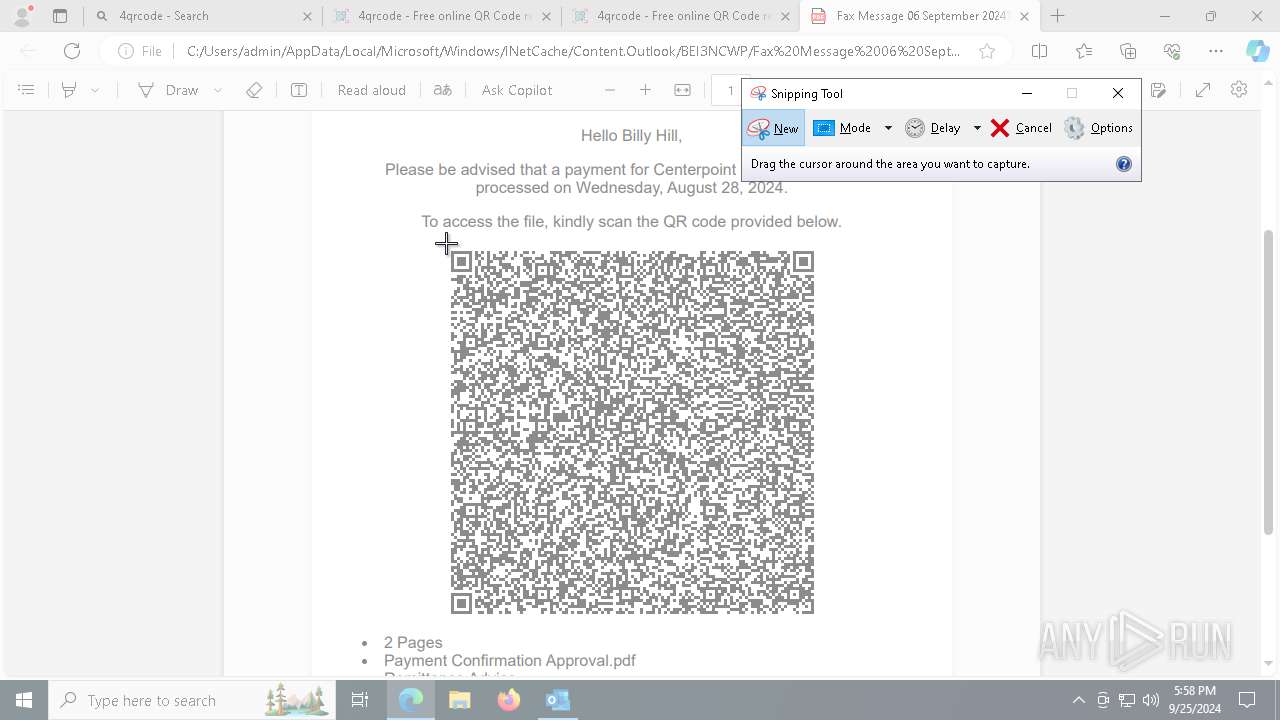Switch to the 4qrcode - Search tab

[205, 16]
